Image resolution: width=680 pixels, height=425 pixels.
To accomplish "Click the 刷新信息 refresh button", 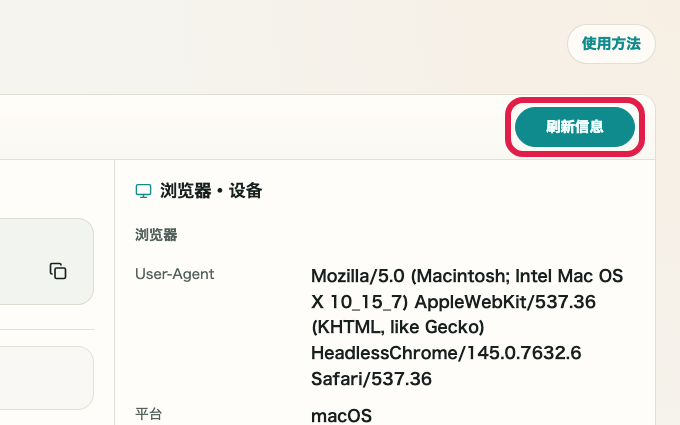I will (x=575, y=127).
